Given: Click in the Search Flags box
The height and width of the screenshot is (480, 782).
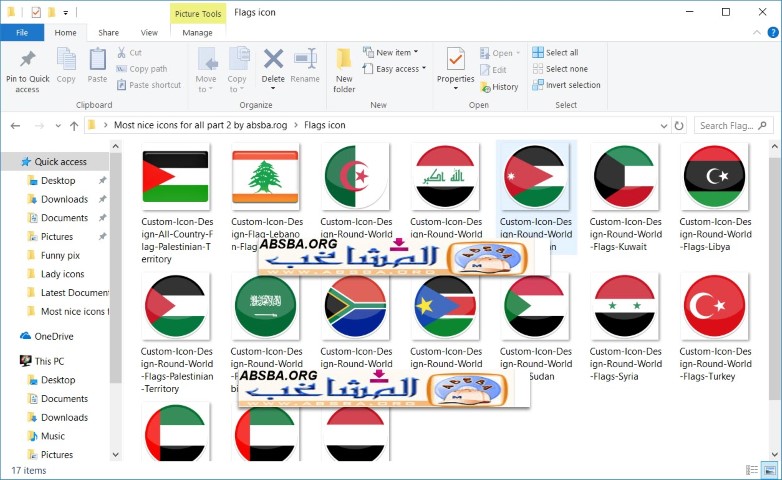Looking at the screenshot, I should 733,126.
